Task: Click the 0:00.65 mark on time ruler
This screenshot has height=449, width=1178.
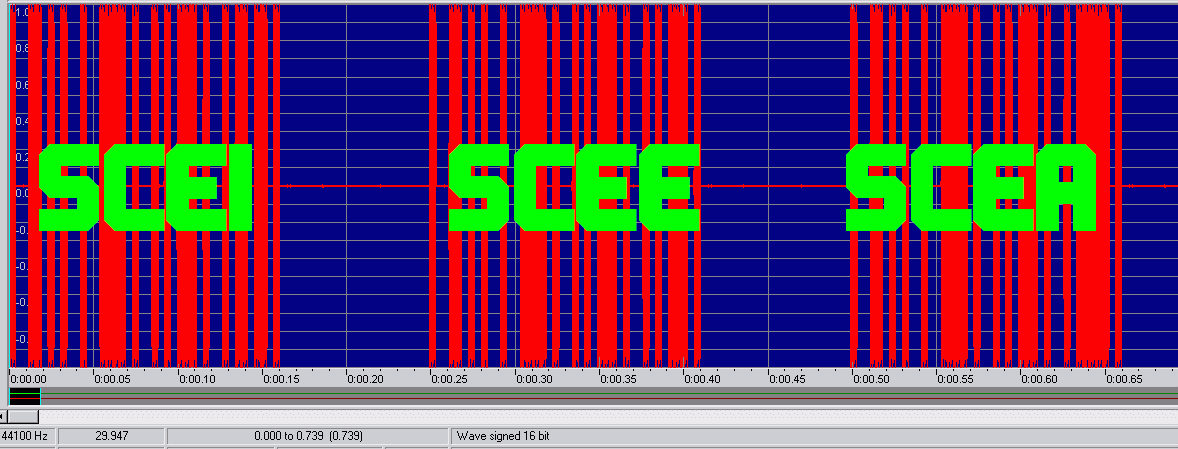Action: [1124, 379]
